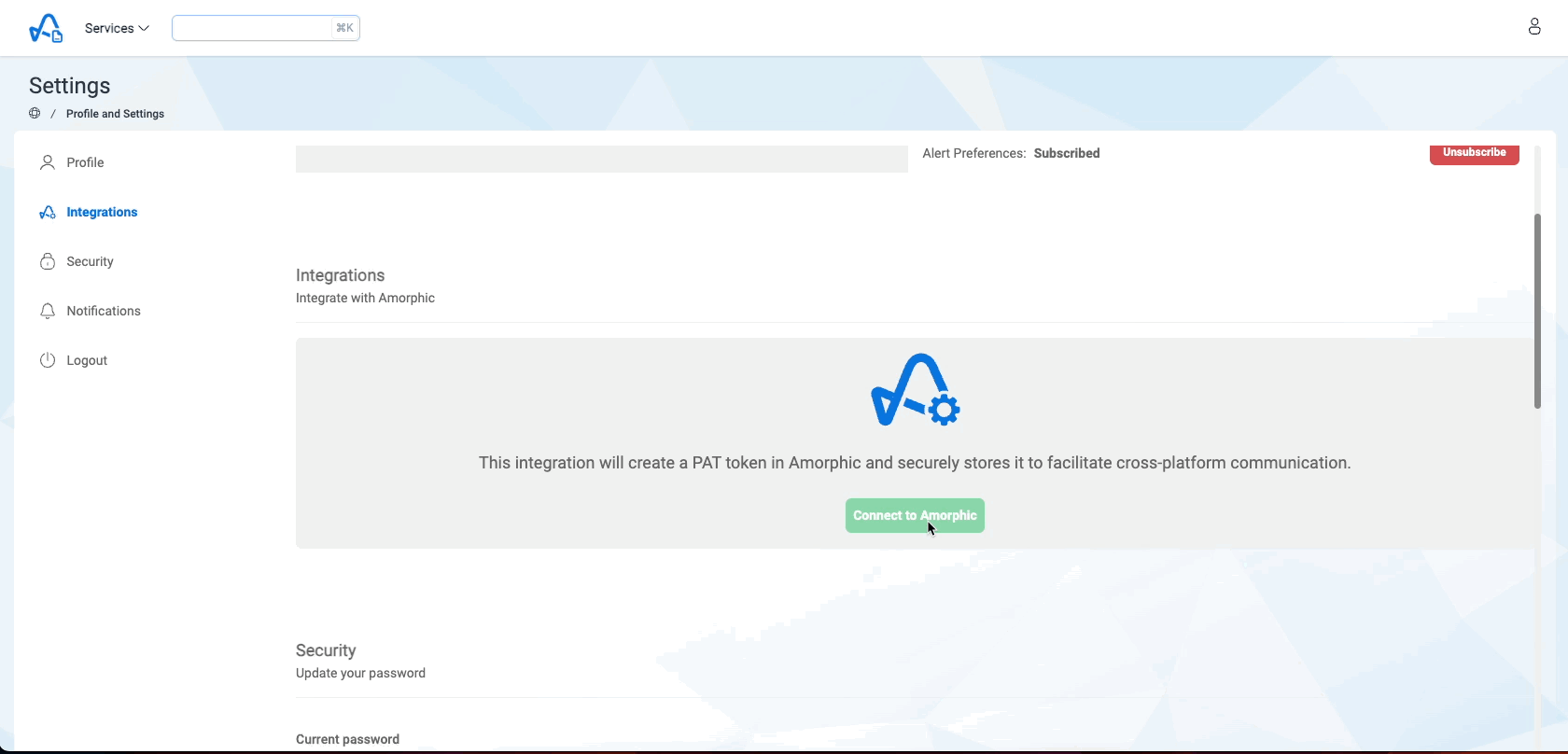Click the 'Alert Preferences:' label
Screen dimensions: 1568x754
tap(974, 153)
